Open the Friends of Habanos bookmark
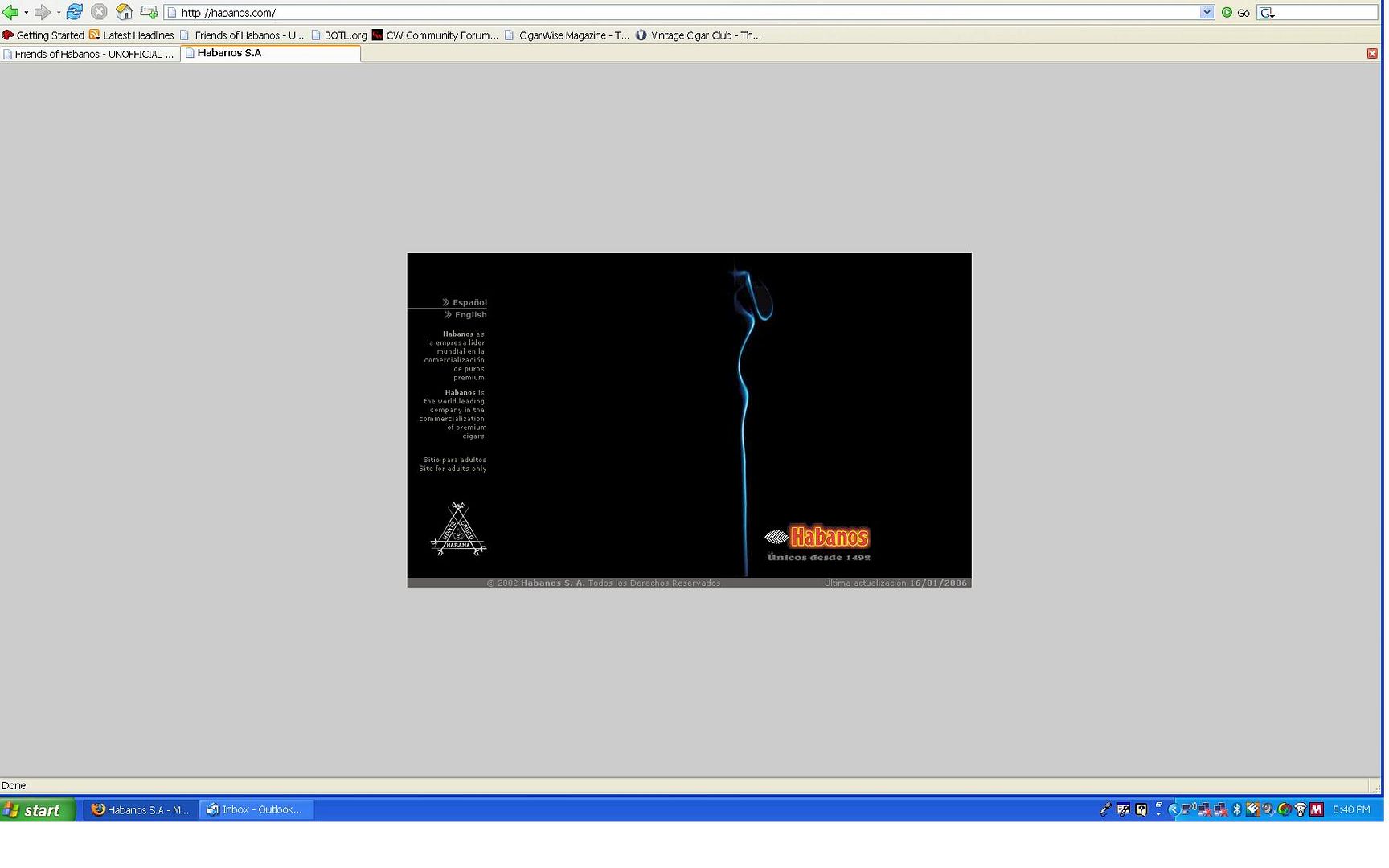 pos(242,35)
